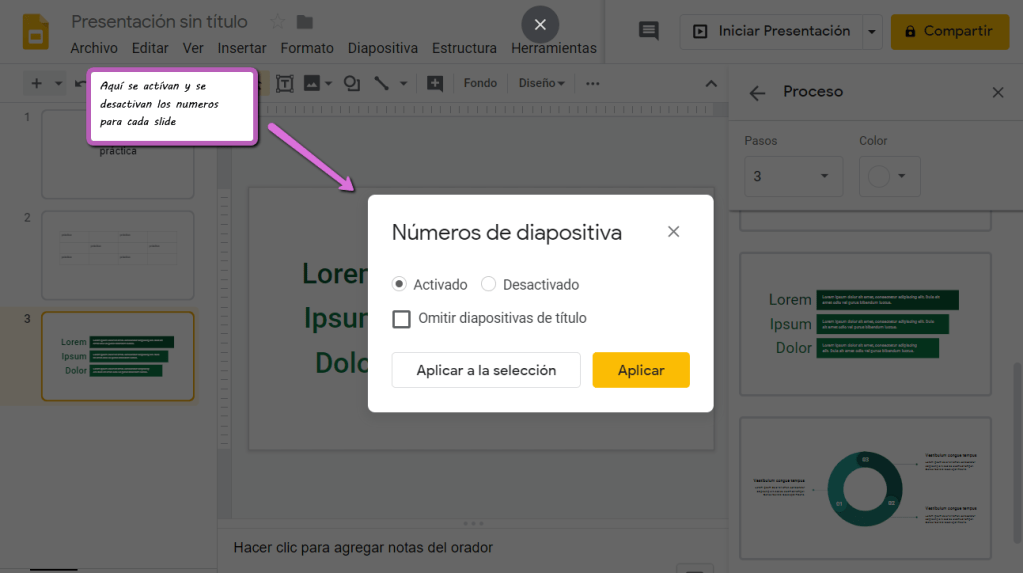The image size is (1023, 573).
Task: Check the Omitir diapositivas de título box
Action: tap(401, 319)
